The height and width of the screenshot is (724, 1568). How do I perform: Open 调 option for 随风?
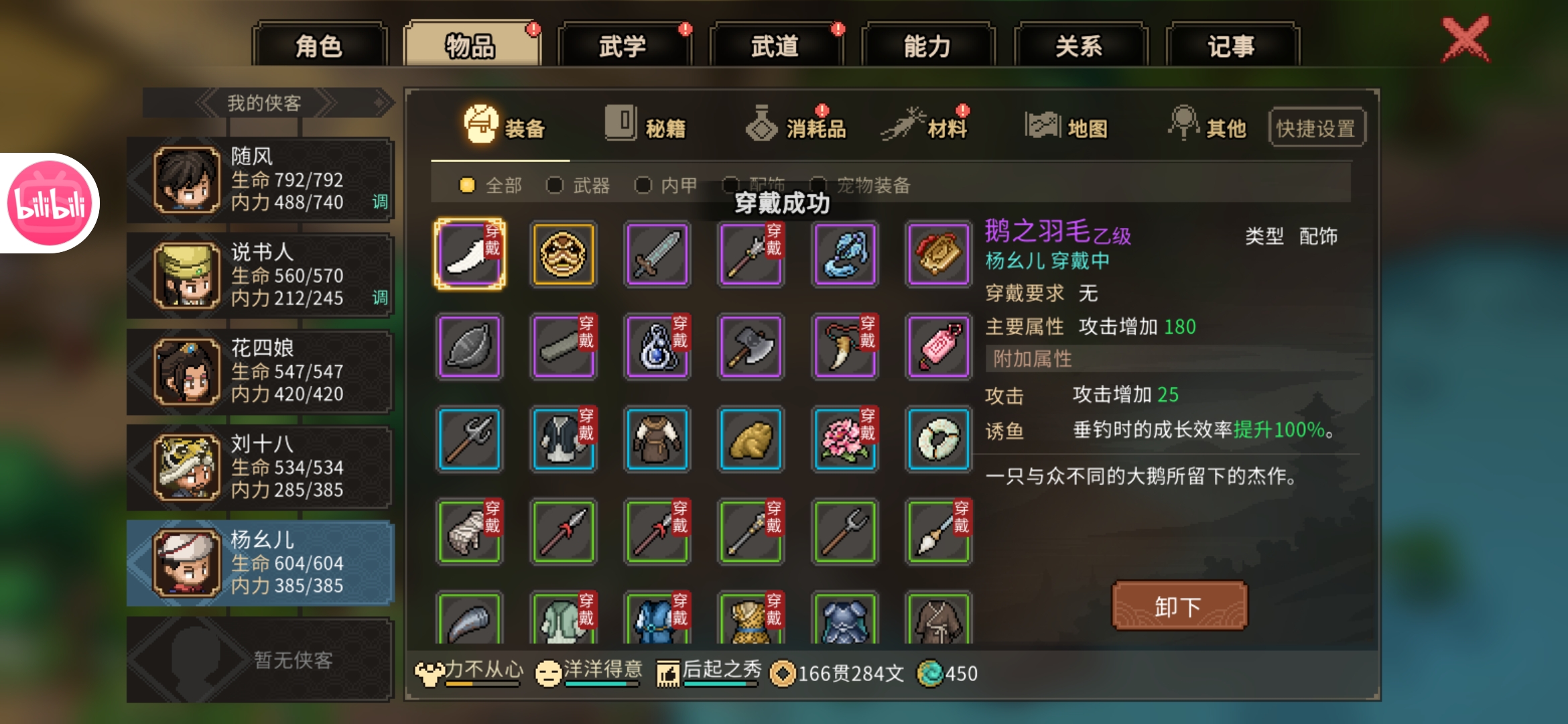point(380,202)
